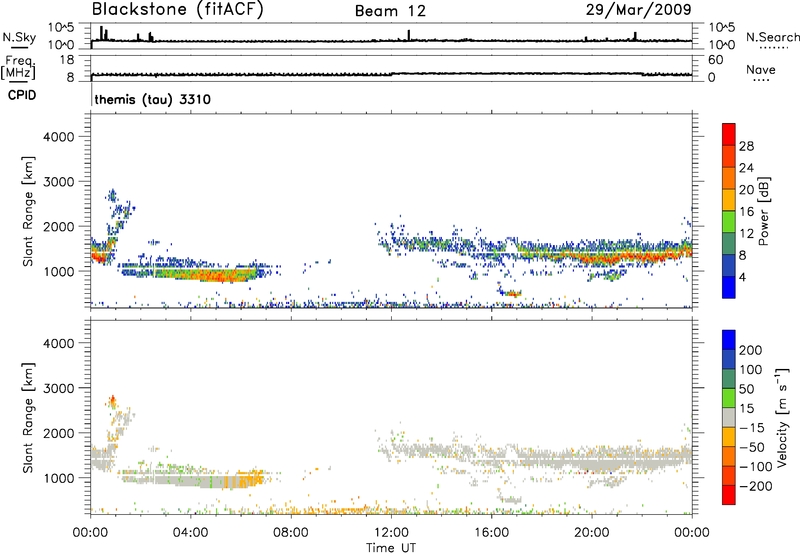Click the 'Freq. [MHz]' axis label
This screenshot has height=554, width=800.
coord(18,67)
